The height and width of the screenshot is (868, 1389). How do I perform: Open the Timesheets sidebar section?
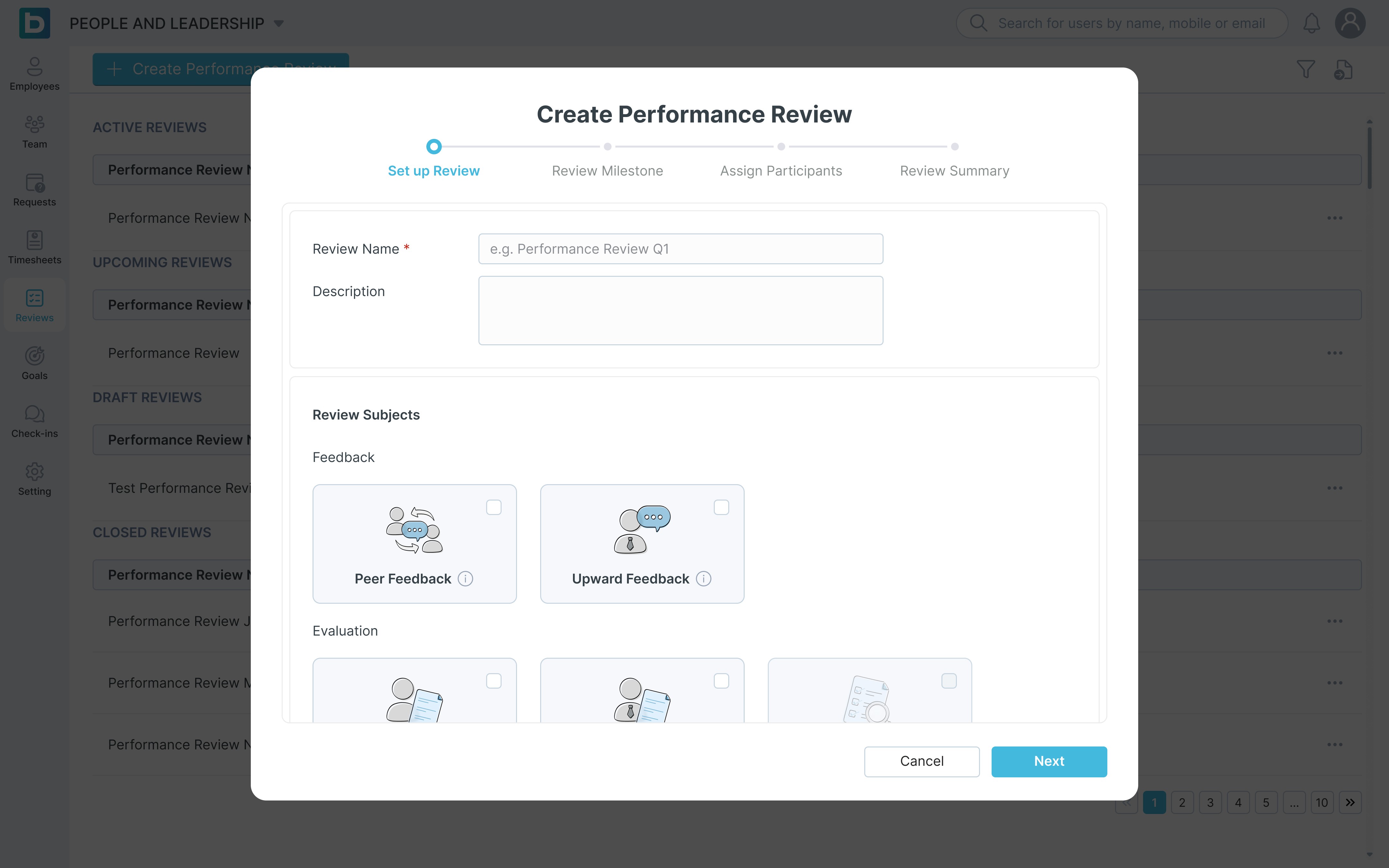[34, 248]
